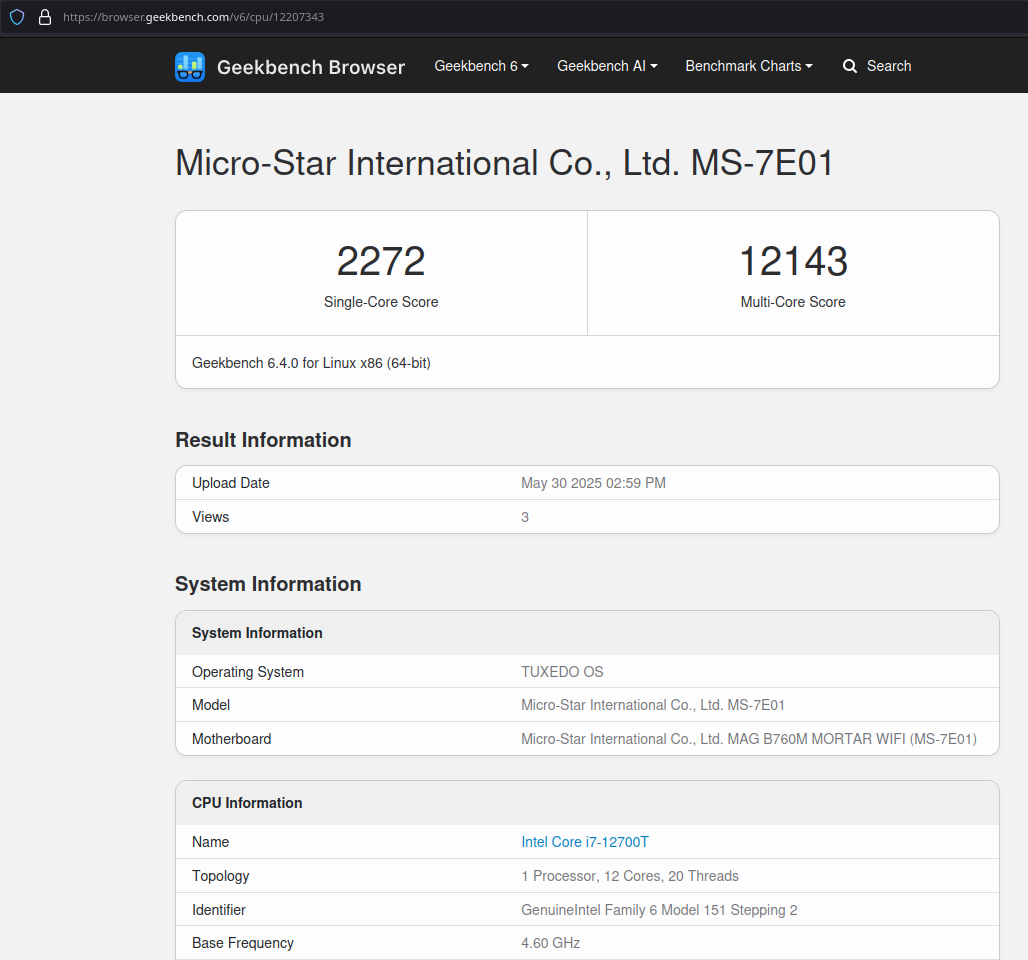Click the multi-core score 12143
Viewport: 1028px width, 960px height.
[x=793, y=261]
